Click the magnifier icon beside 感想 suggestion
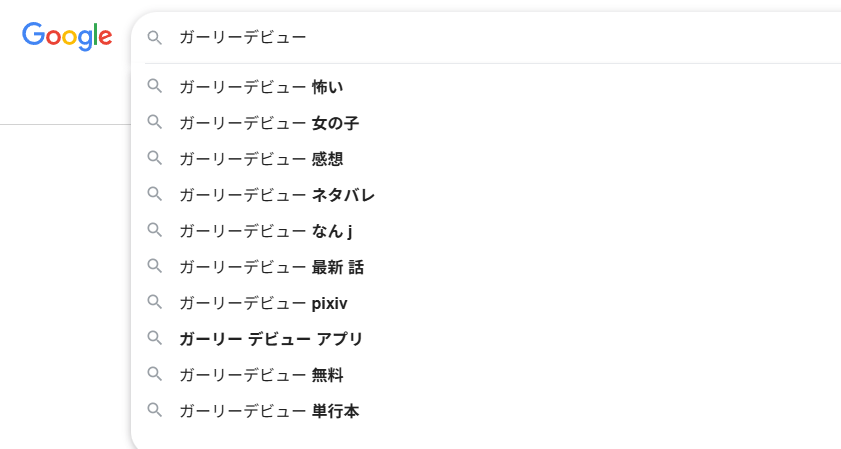 (x=154, y=158)
